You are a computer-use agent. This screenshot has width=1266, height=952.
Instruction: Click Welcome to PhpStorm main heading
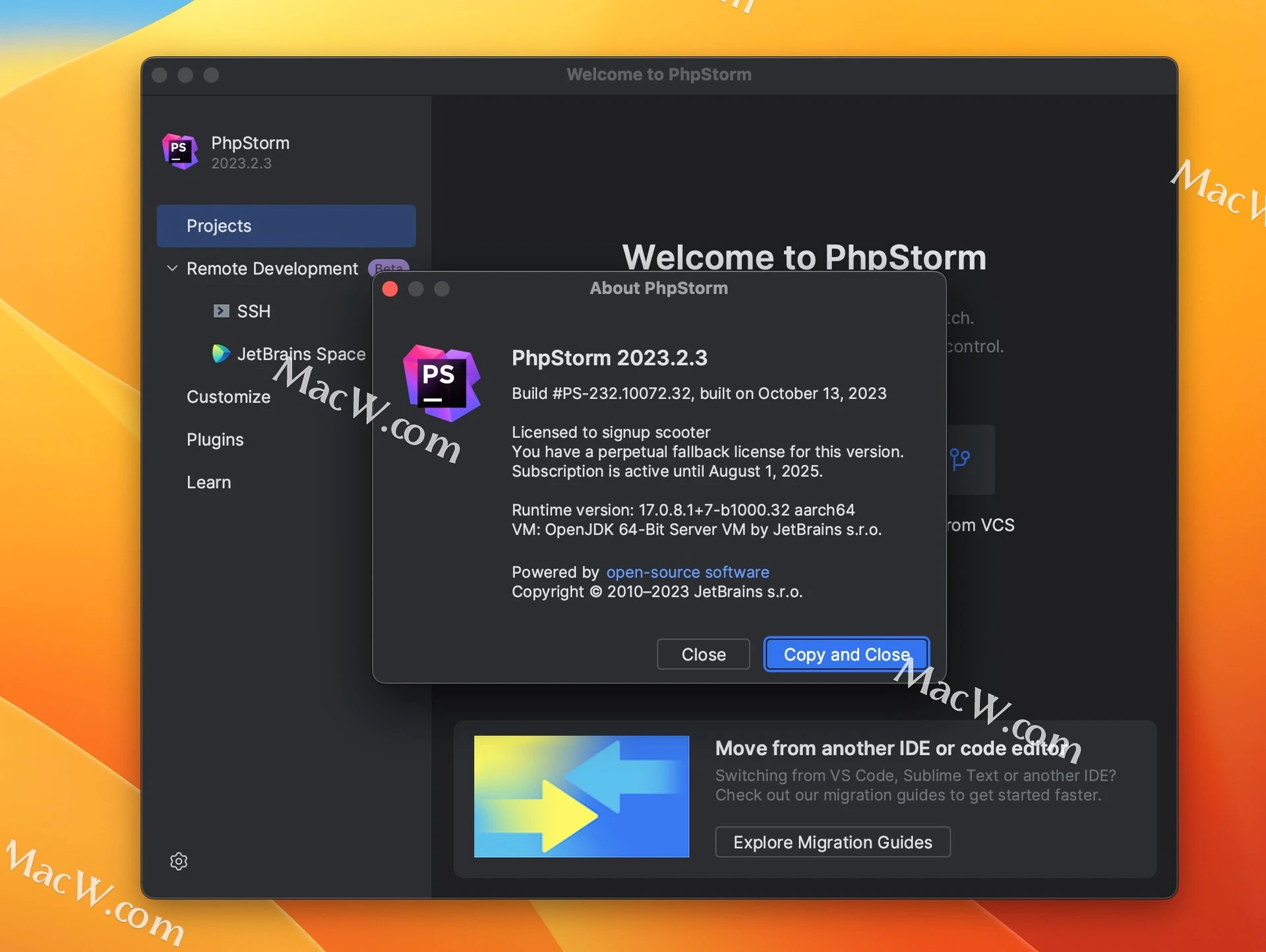[804, 256]
